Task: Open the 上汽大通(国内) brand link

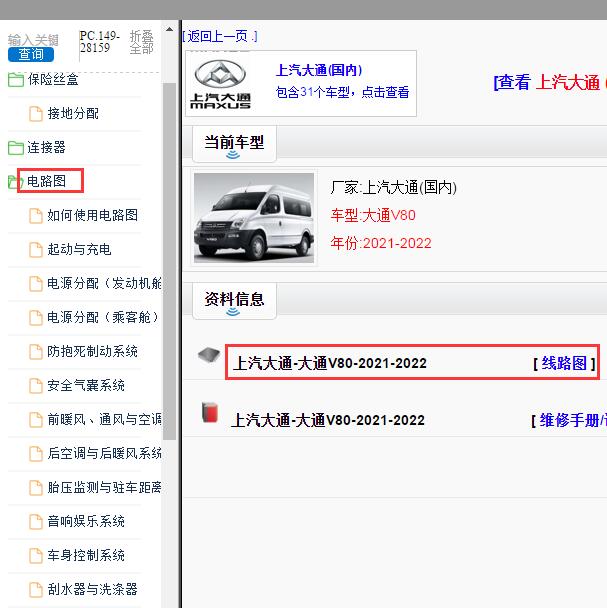Action: coord(319,71)
